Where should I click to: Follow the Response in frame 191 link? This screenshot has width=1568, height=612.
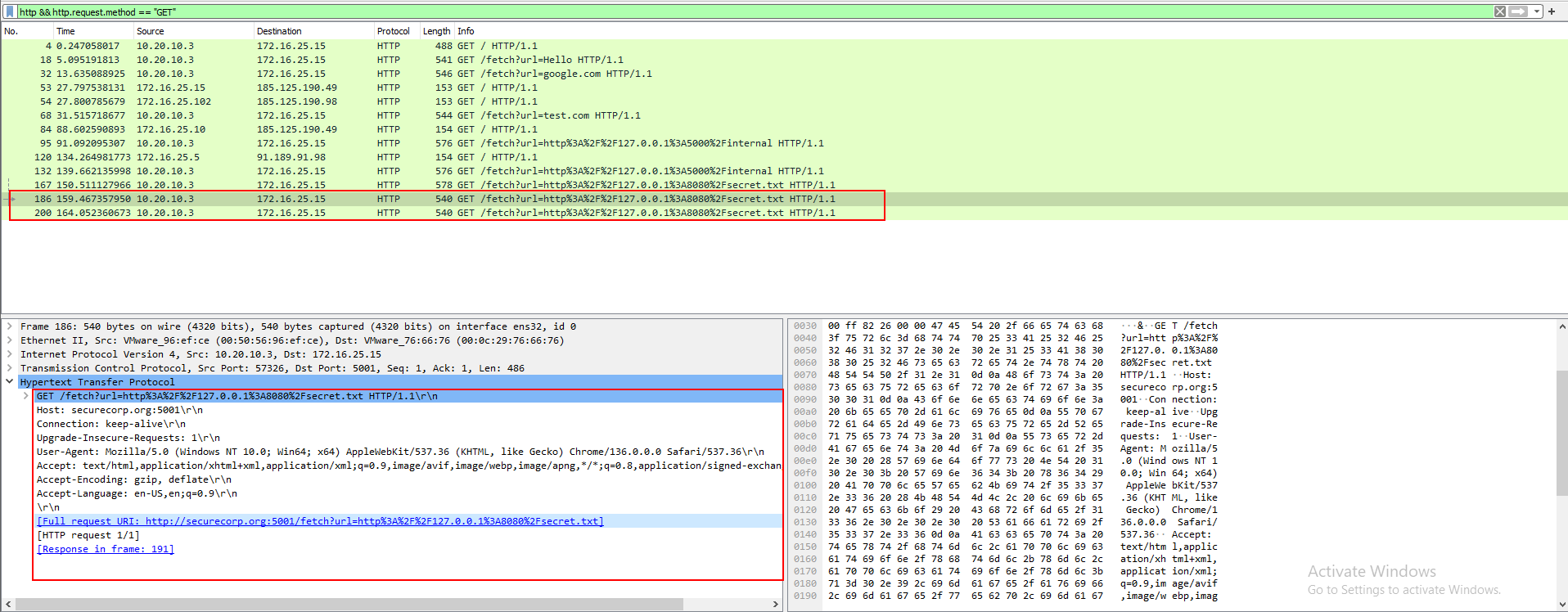(x=106, y=549)
